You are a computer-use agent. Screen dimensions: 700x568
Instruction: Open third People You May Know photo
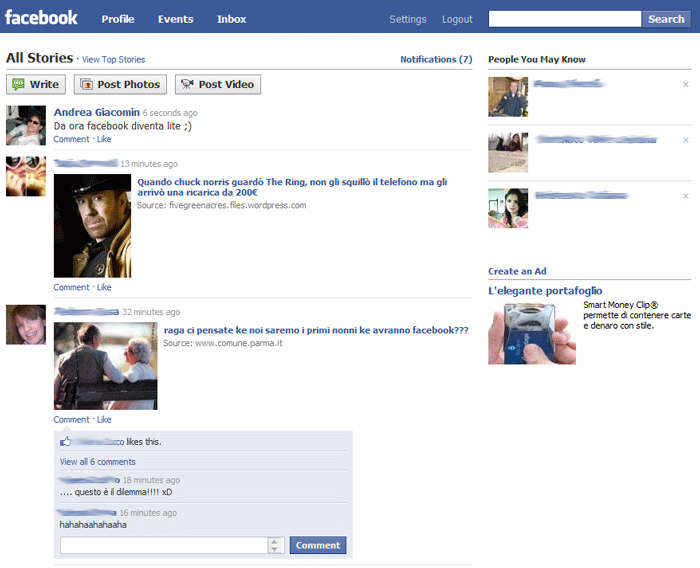(508, 209)
